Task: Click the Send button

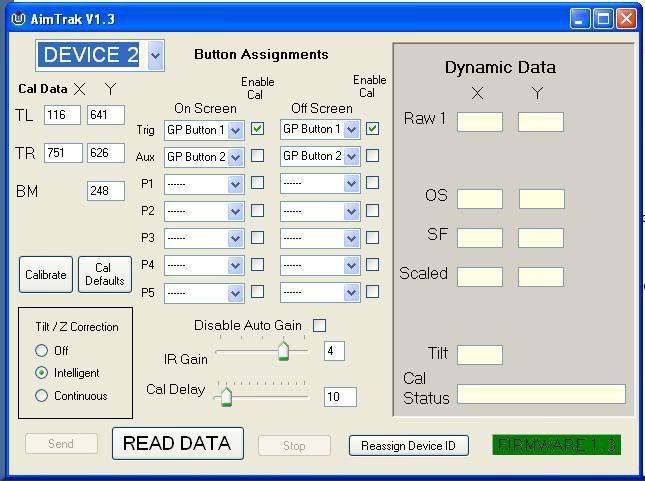Action: pyautogui.click(x=61, y=444)
